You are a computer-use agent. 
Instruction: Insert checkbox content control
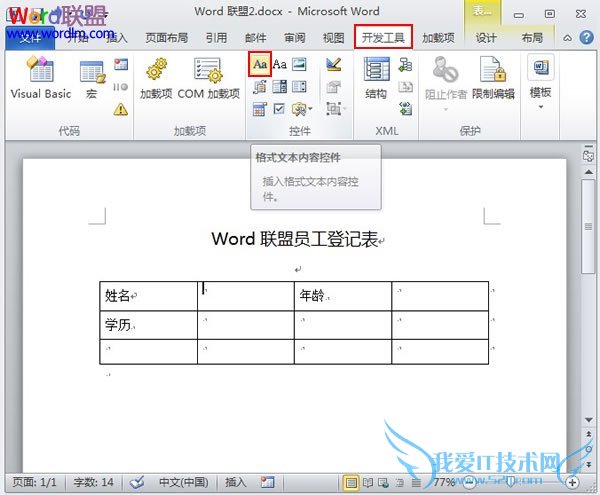(x=279, y=109)
